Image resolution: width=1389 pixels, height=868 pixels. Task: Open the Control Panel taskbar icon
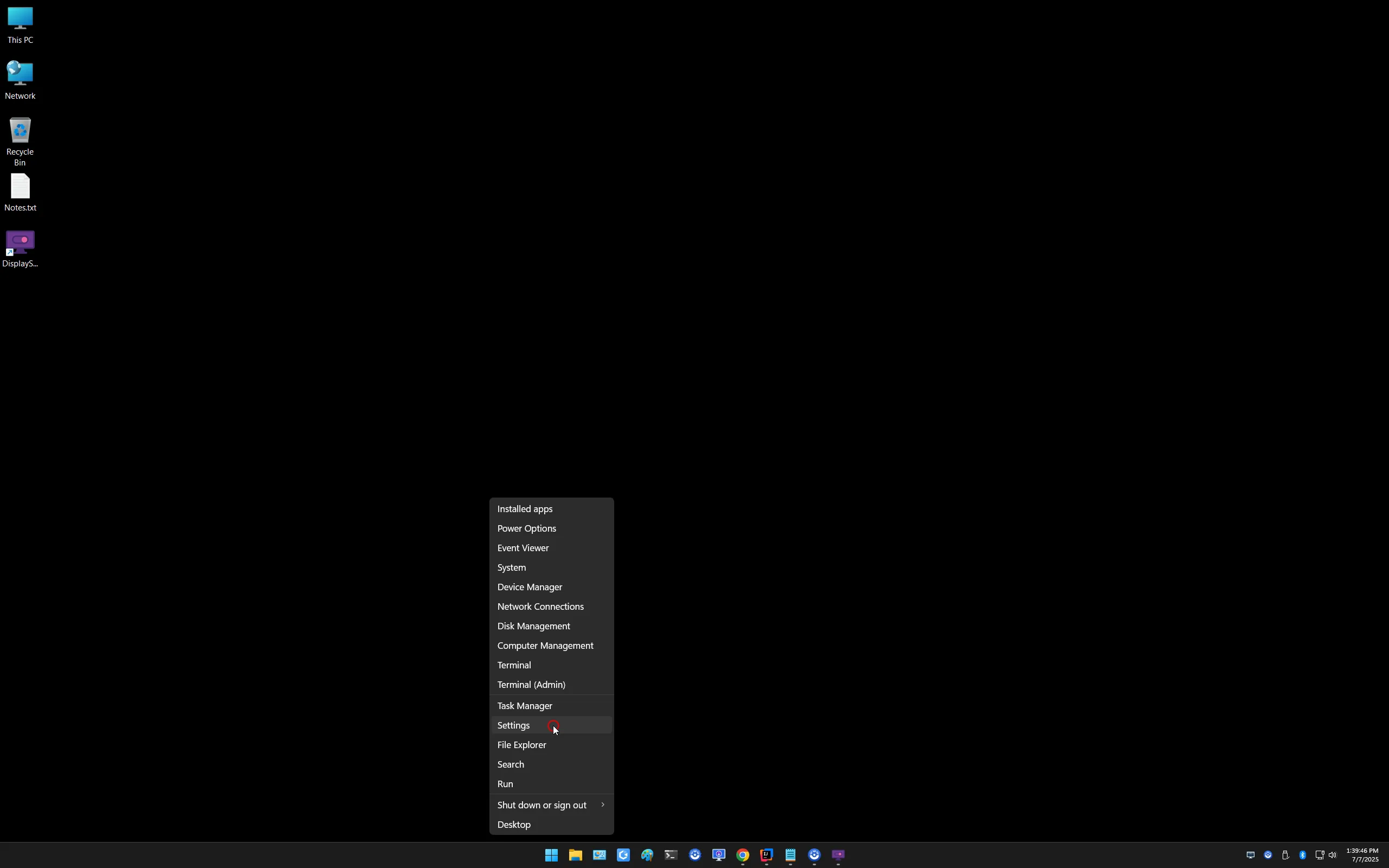tap(599, 856)
